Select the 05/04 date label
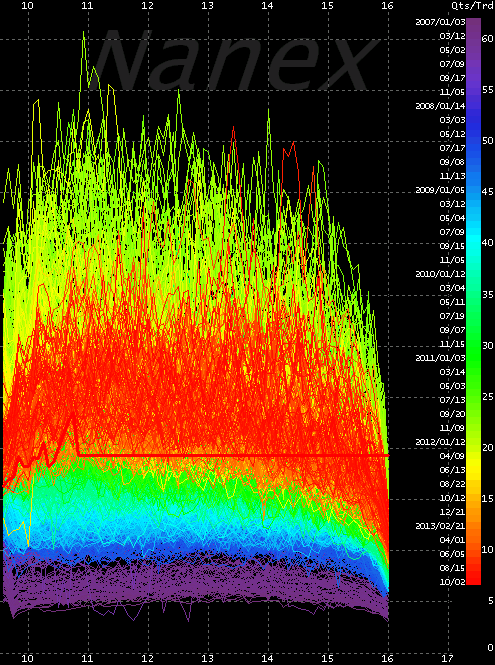The height and width of the screenshot is (665, 495). tap(453, 218)
